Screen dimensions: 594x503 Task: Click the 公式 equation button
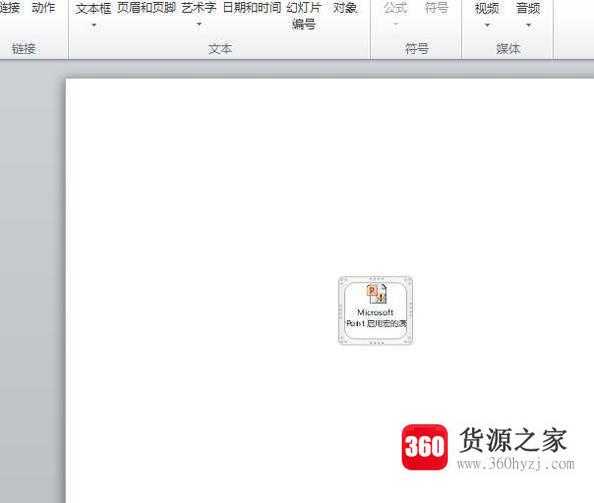[395, 8]
